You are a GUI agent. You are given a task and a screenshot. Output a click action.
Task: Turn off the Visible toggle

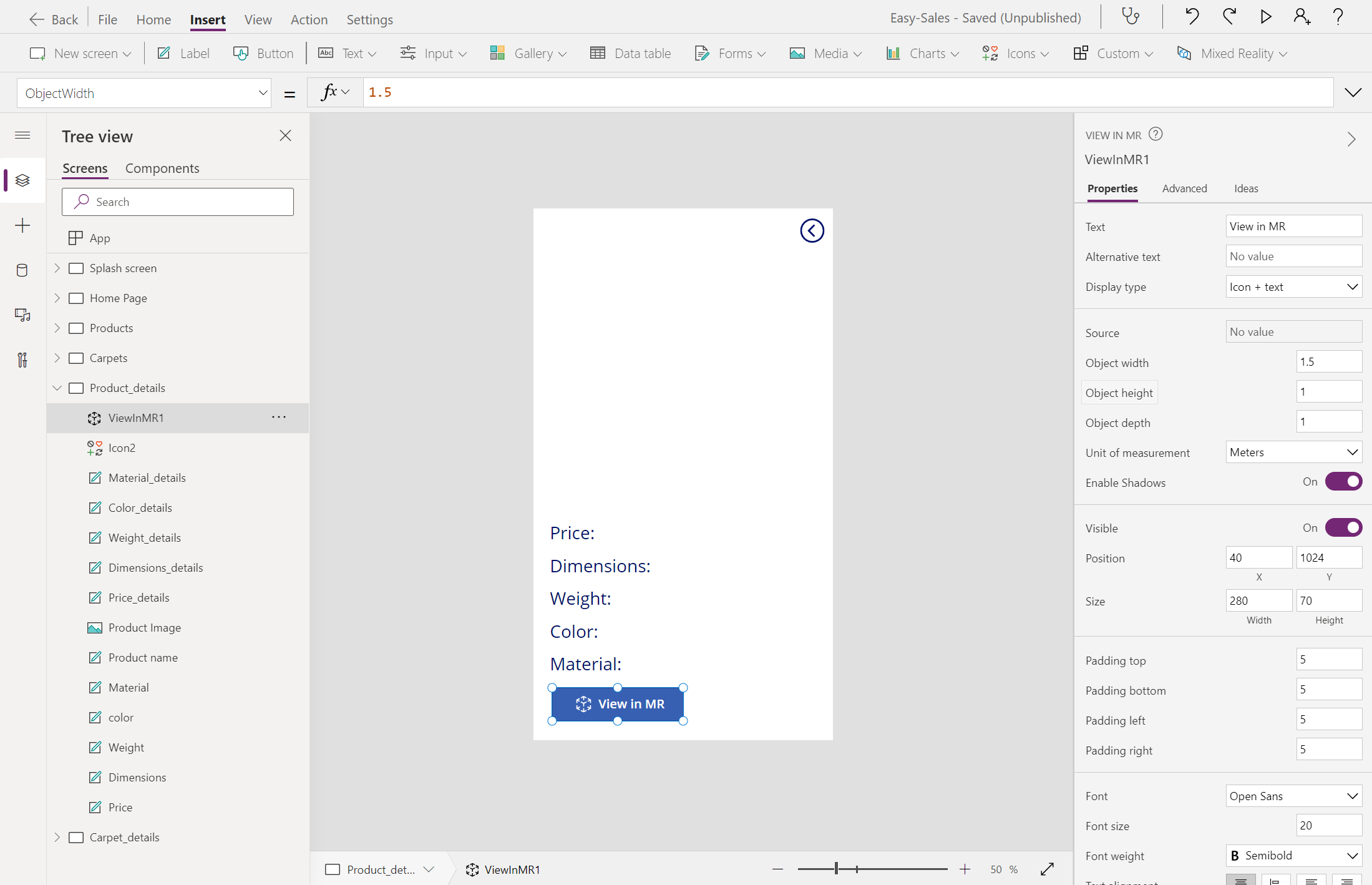(1343, 527)
